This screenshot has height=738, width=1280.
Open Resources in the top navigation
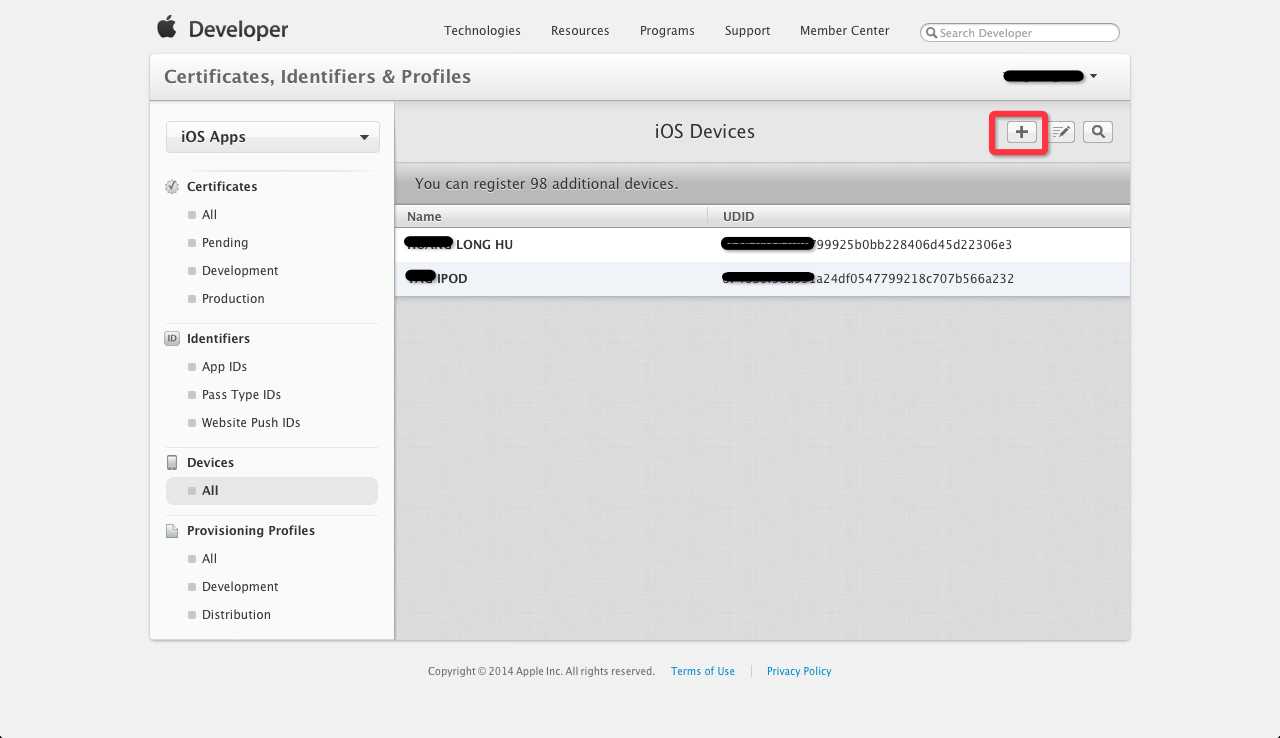580,31
